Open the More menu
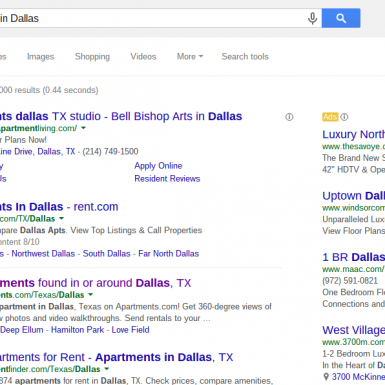This screenshot has width=385, height=385. [x=190, y=57]
